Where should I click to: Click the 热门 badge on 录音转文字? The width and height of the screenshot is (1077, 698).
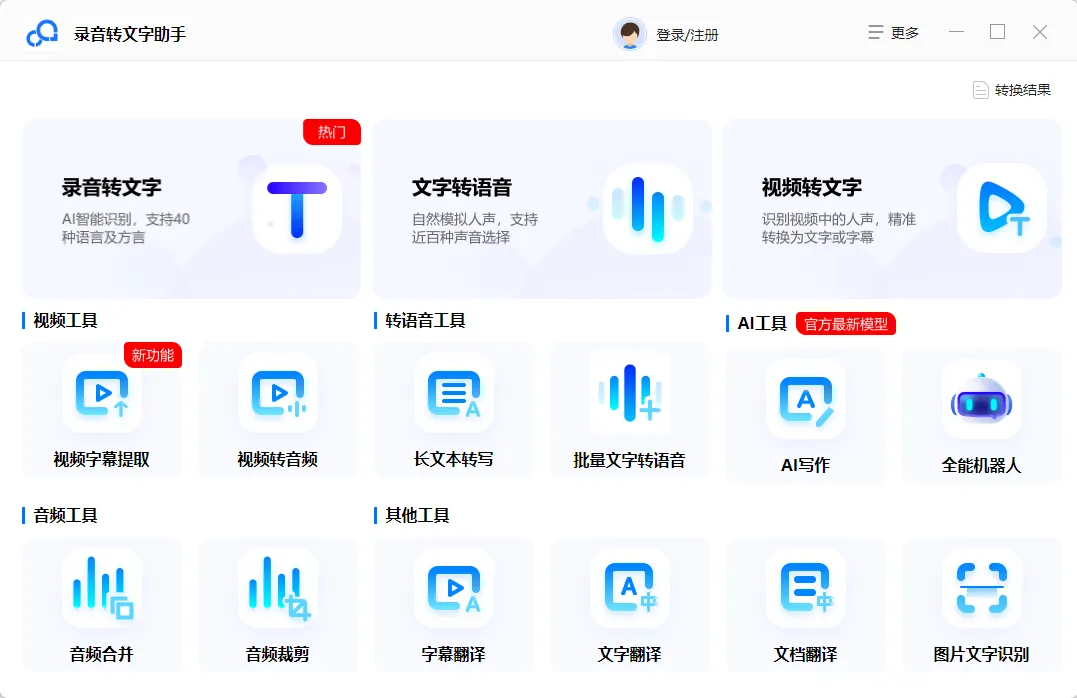[x=332, y=132]
